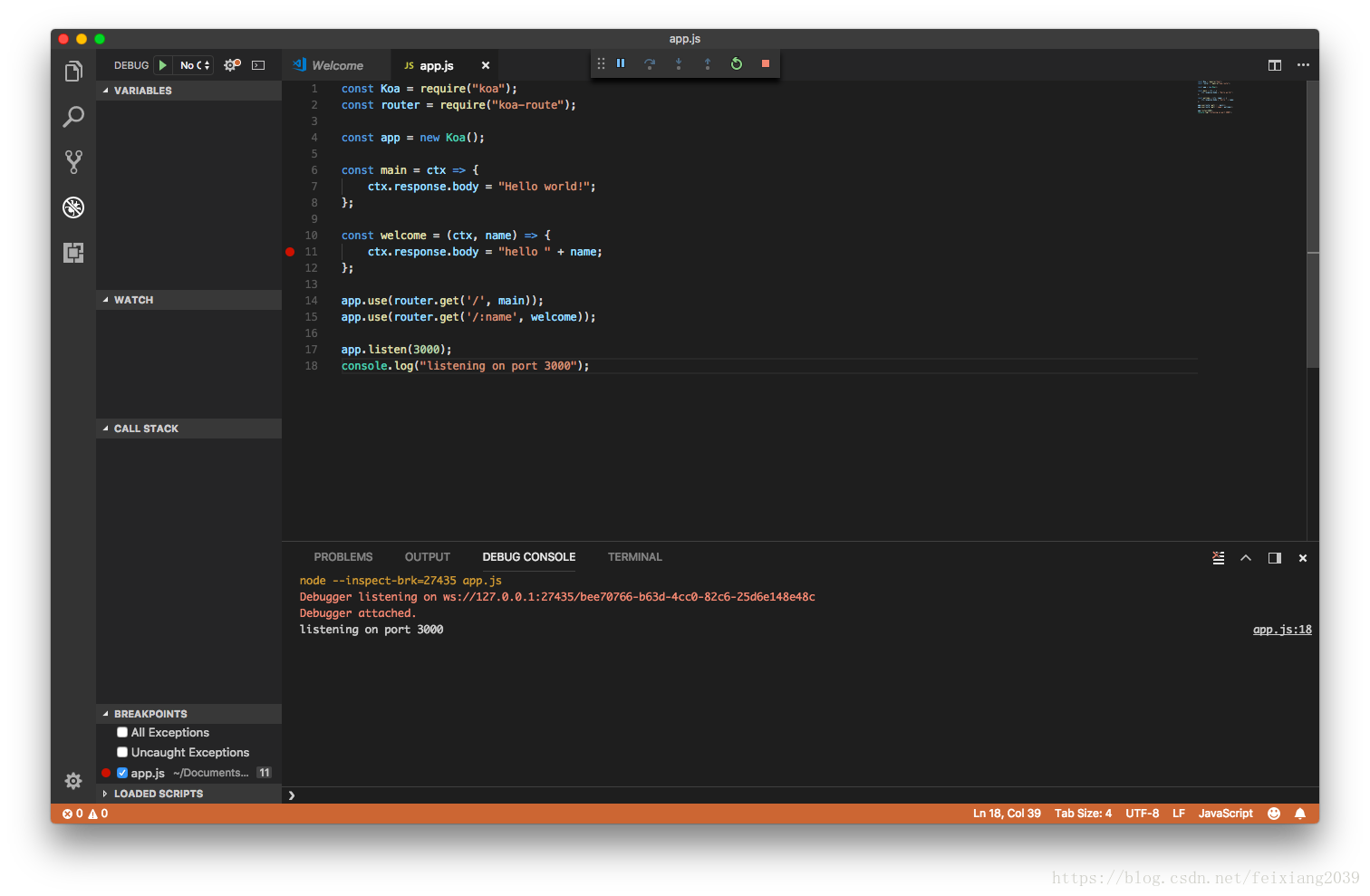Restart the debugger with green arrow
The height and width of the screenshot is (896, 1370).
(x=737, y=63)
